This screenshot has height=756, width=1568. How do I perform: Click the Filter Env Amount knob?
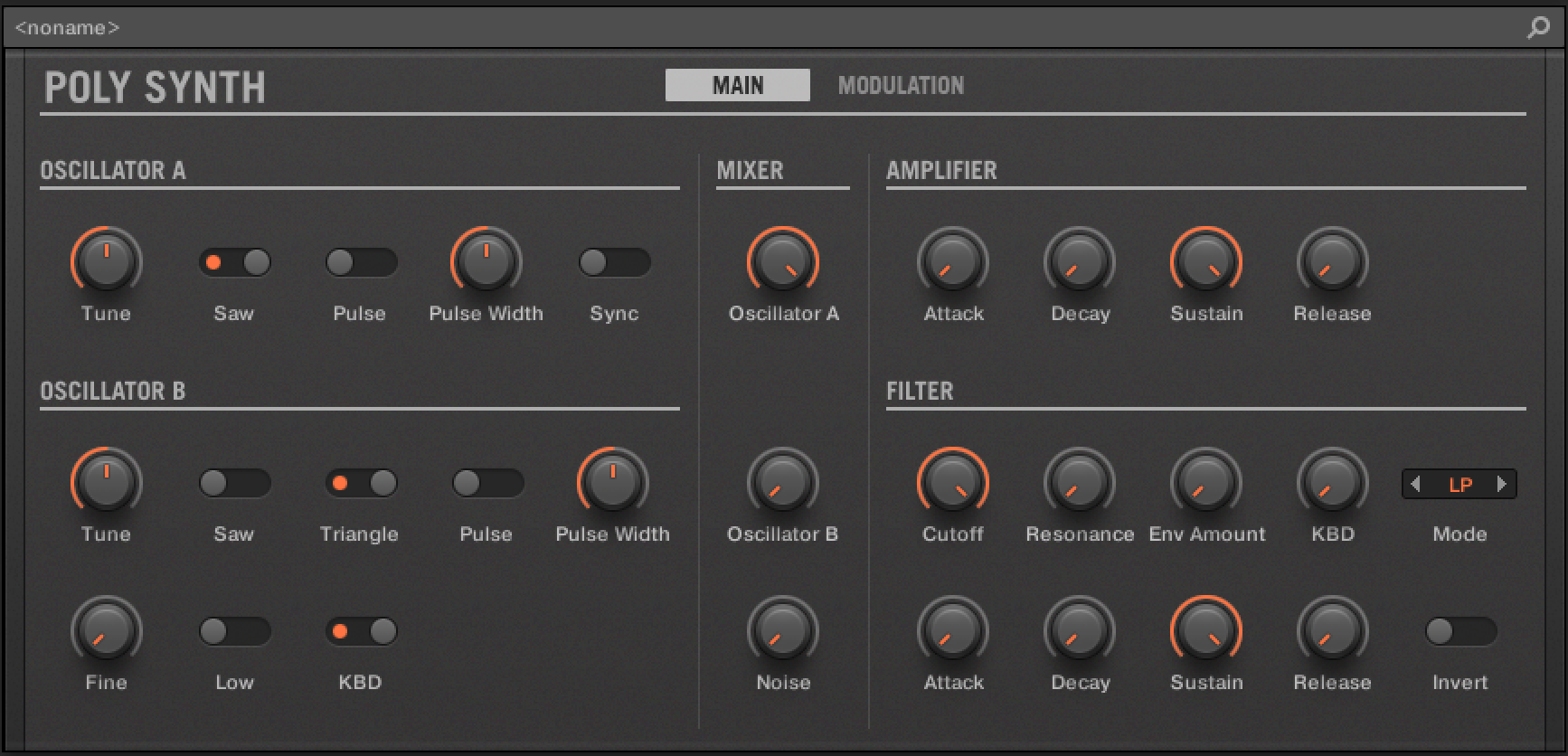pos(1206,483)
